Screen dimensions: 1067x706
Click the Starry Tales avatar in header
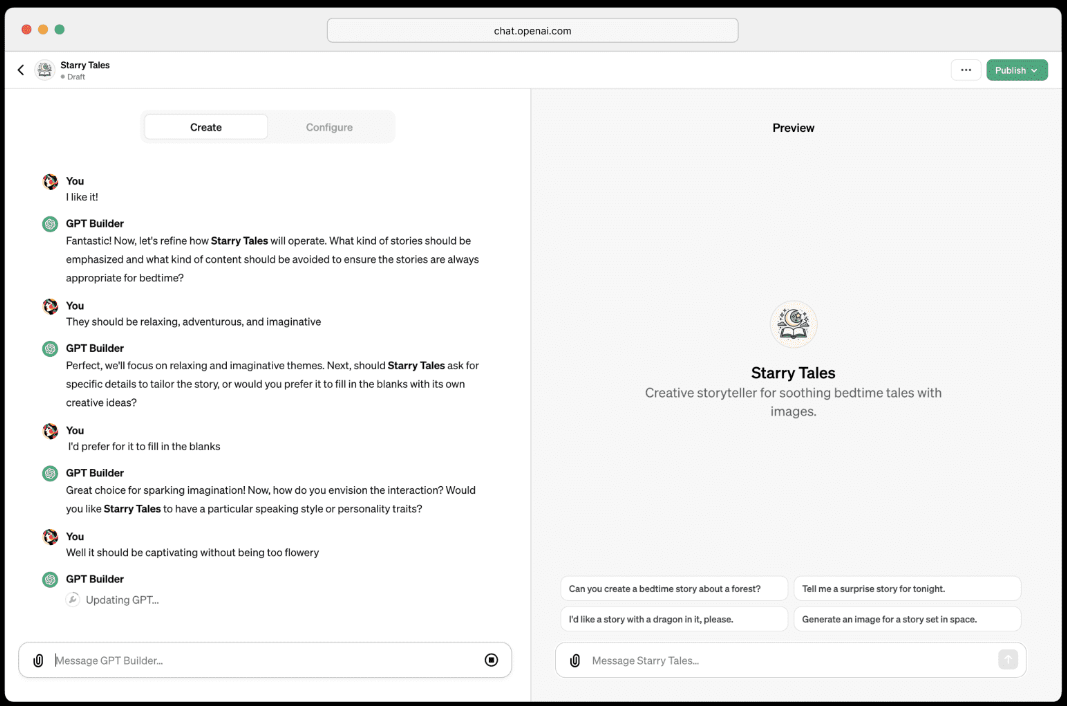click(45, 69)
